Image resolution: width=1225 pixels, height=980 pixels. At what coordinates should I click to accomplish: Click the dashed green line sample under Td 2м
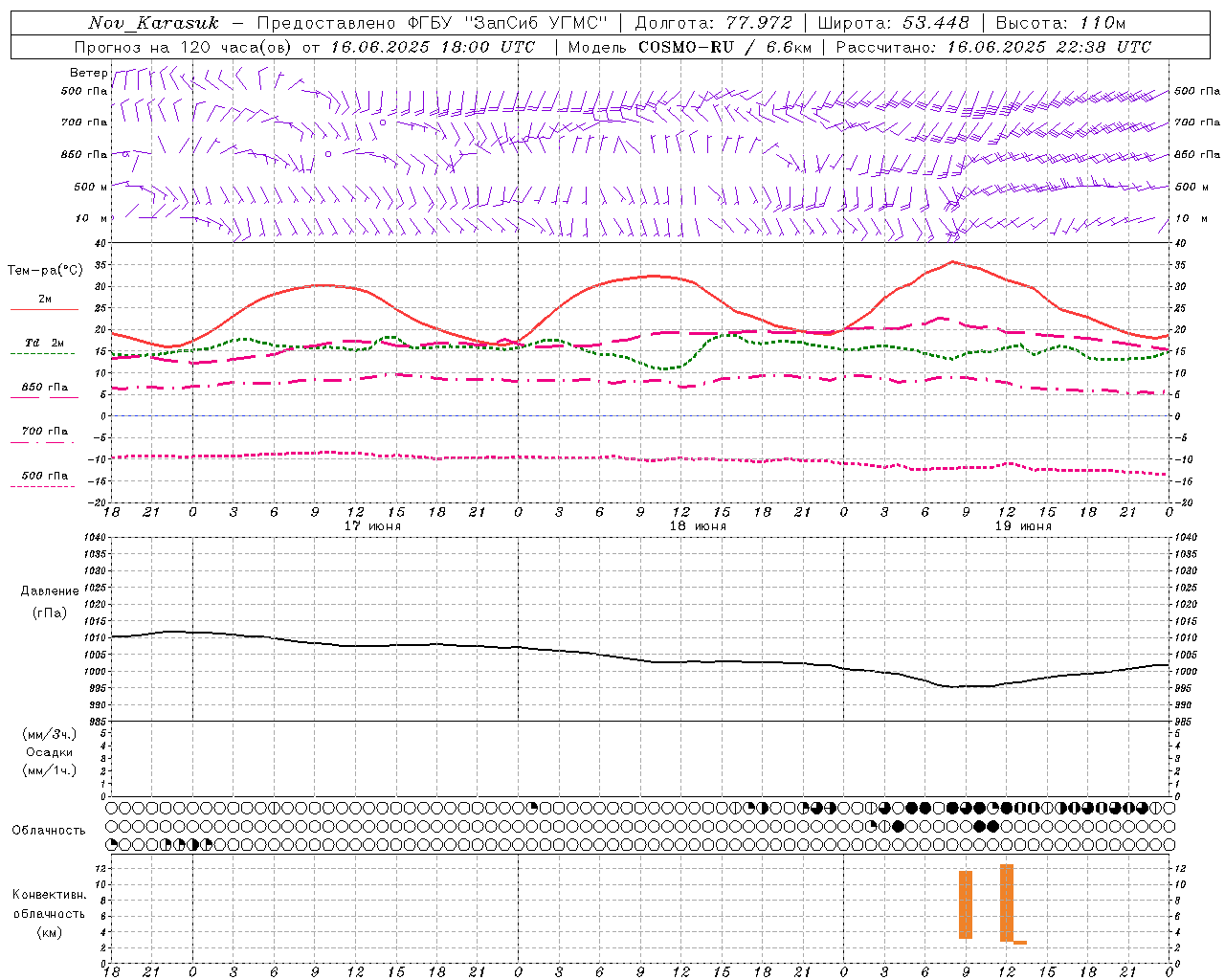click(x=43, y=354)
